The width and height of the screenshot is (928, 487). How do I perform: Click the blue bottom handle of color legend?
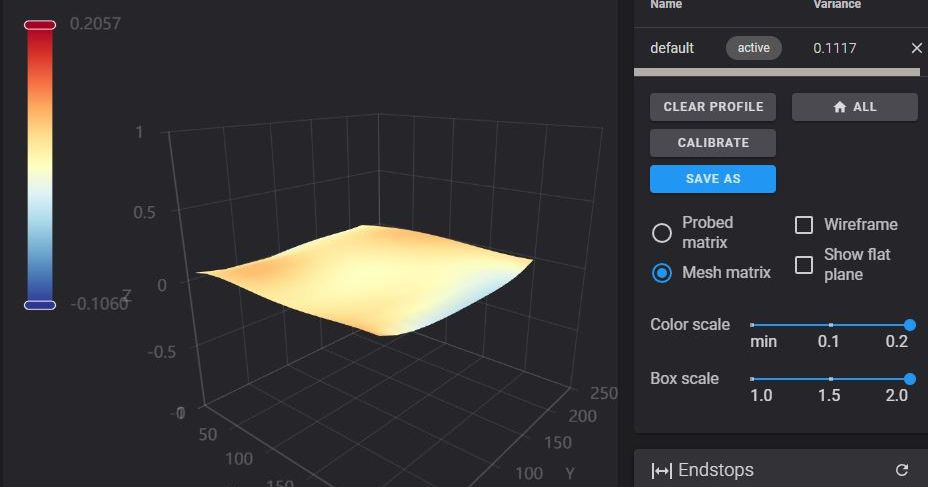tap(40, 304)
